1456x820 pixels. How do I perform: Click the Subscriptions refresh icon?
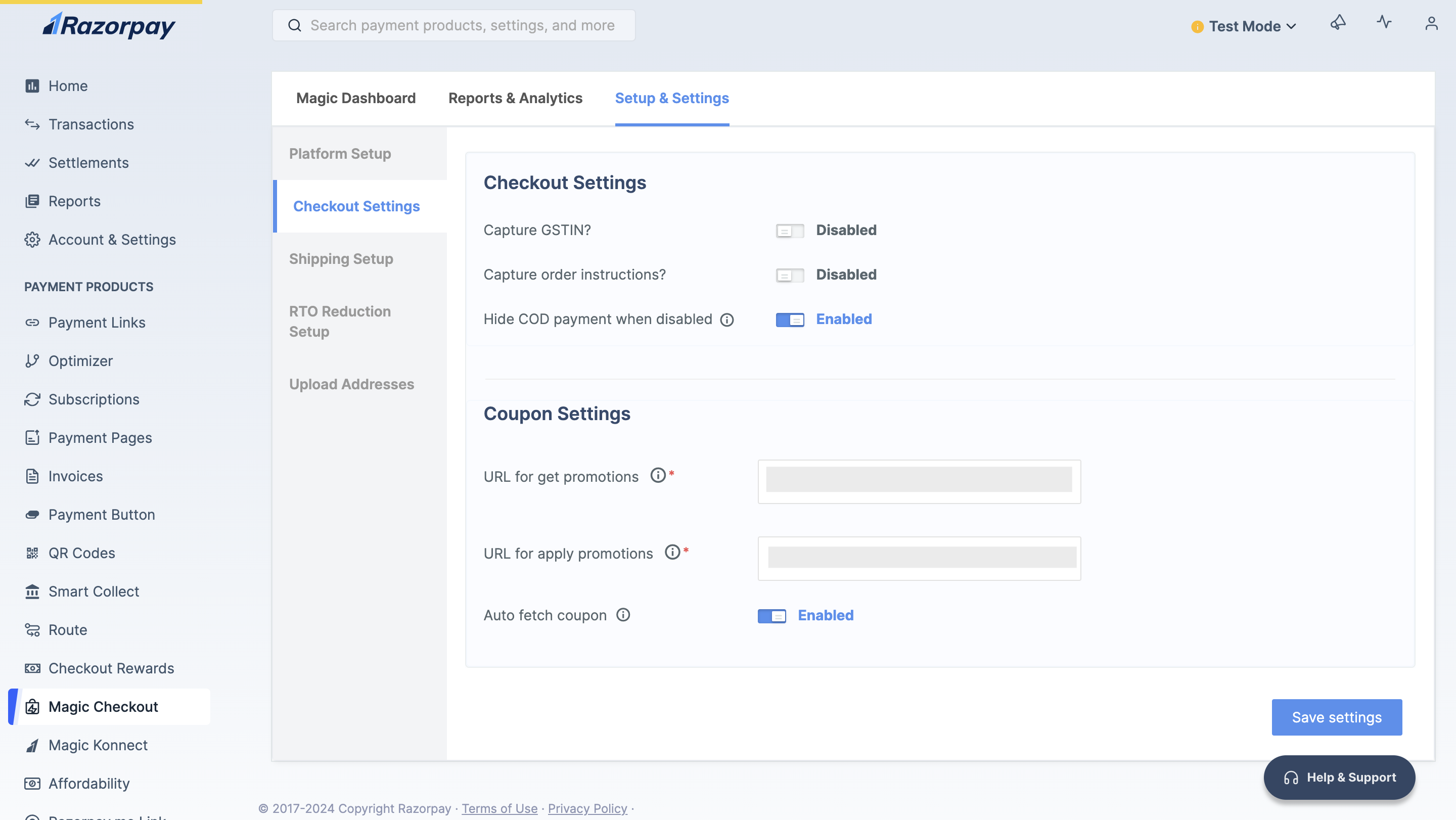click(32, 399)
